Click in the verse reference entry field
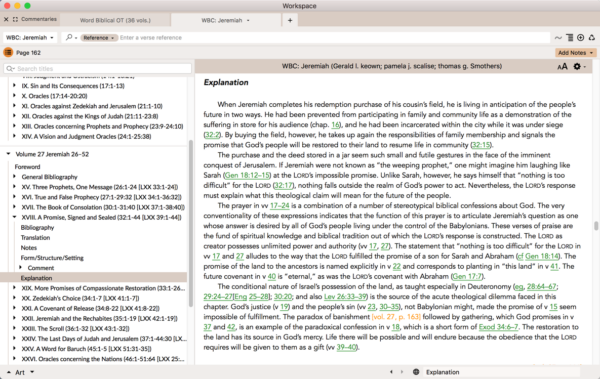Viewport: 600px width, 379px height. pyautogui.click(x=334, y=38)
